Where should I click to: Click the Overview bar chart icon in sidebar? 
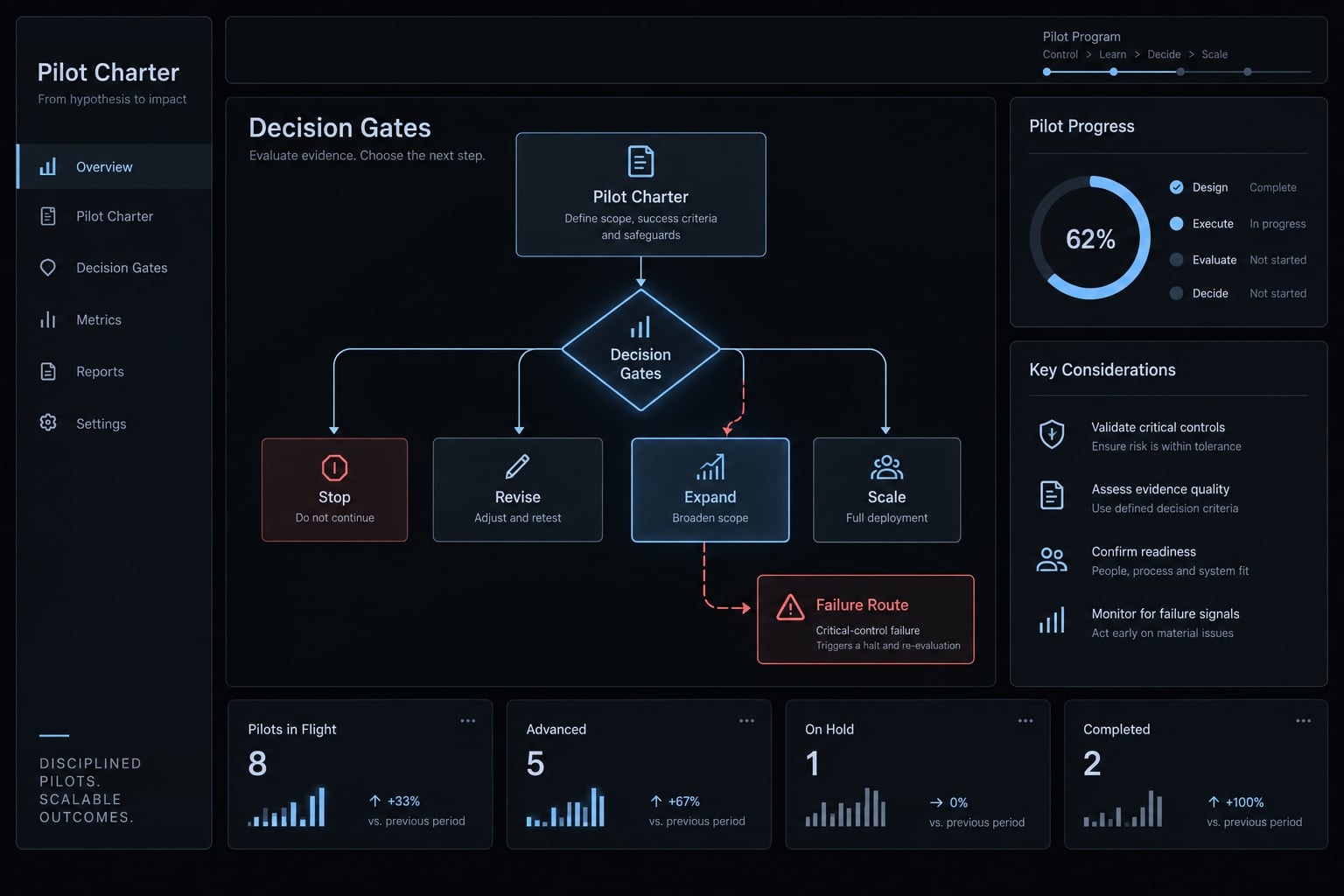coord(48,166)
